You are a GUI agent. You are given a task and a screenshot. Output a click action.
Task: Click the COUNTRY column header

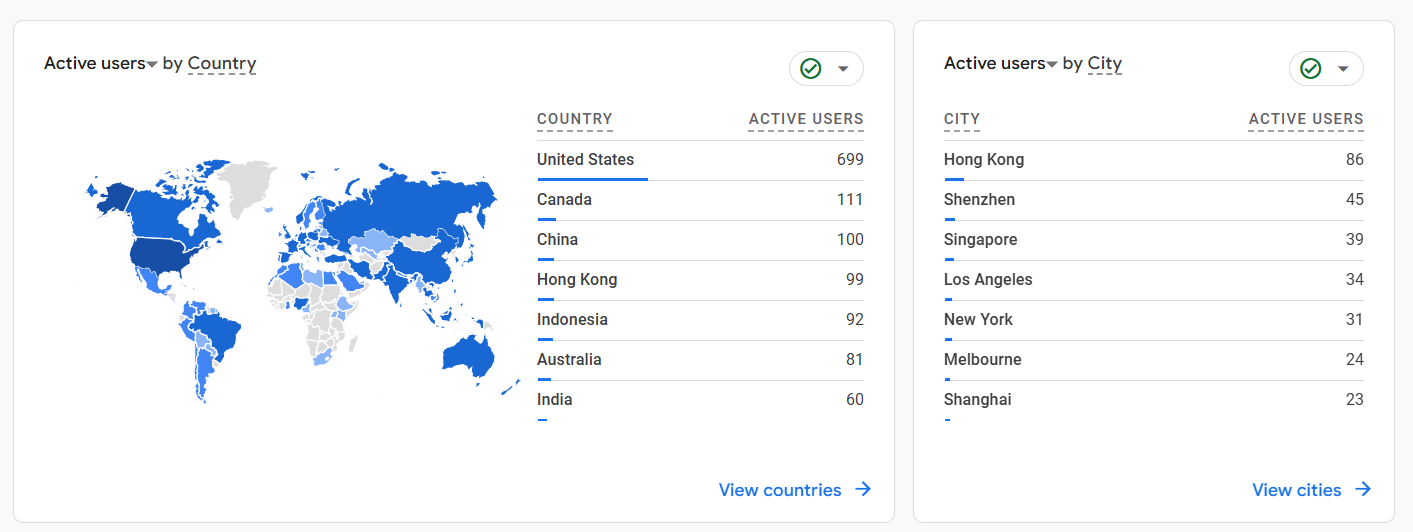pos(575,119)
